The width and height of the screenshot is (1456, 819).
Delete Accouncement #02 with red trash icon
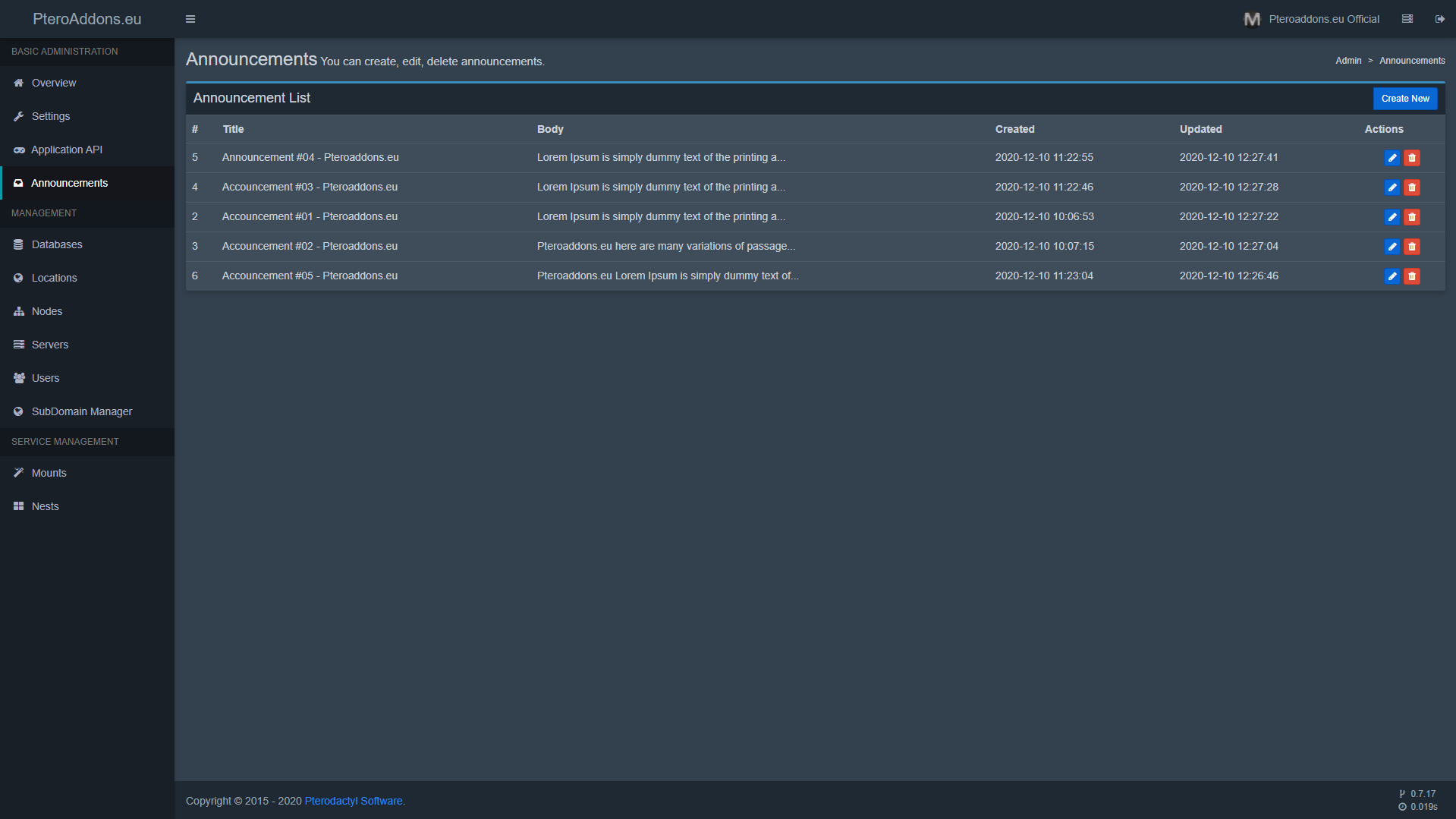[1411, 247]
